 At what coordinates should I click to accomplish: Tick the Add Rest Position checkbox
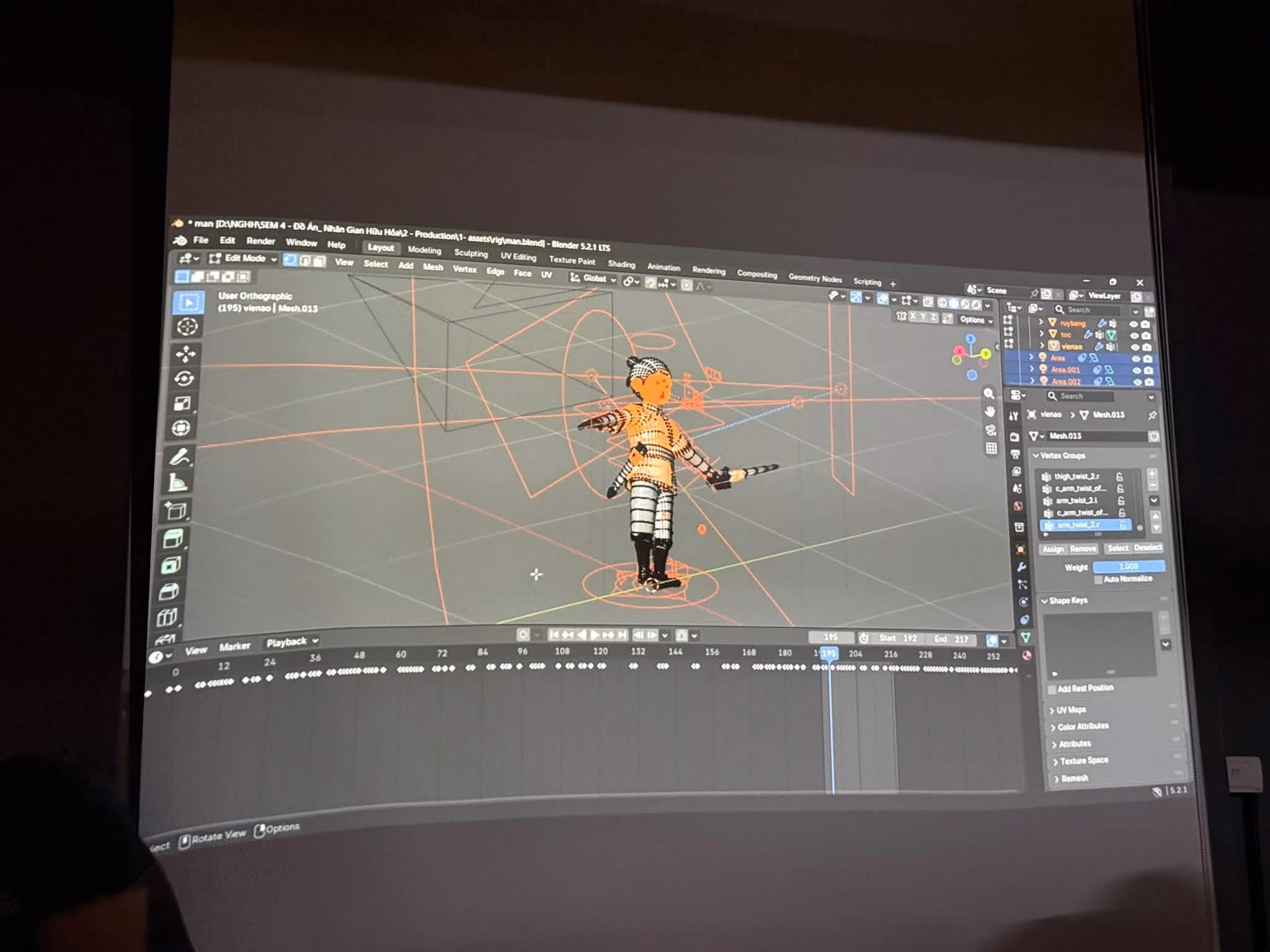[x=1052, y=690]
